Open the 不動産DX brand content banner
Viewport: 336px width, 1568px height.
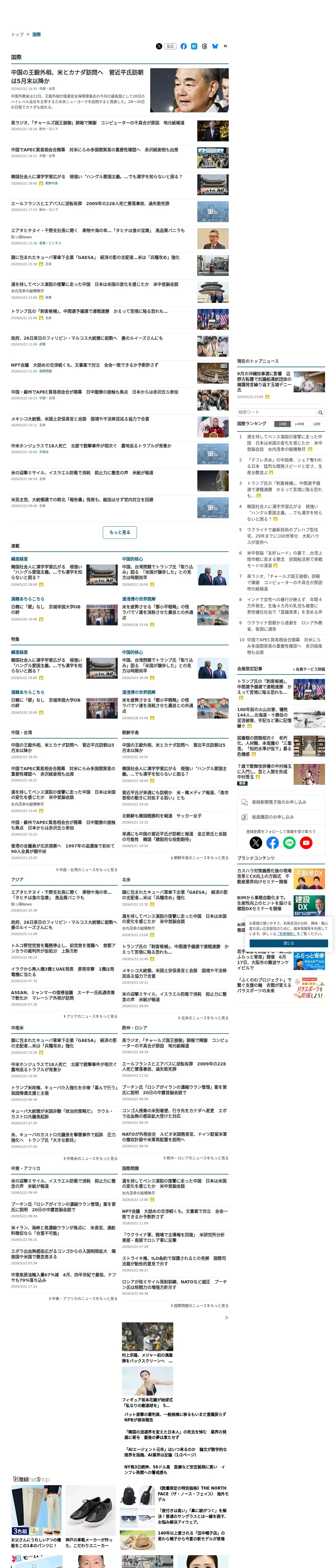pyautogui.click(x=309, y=878)
